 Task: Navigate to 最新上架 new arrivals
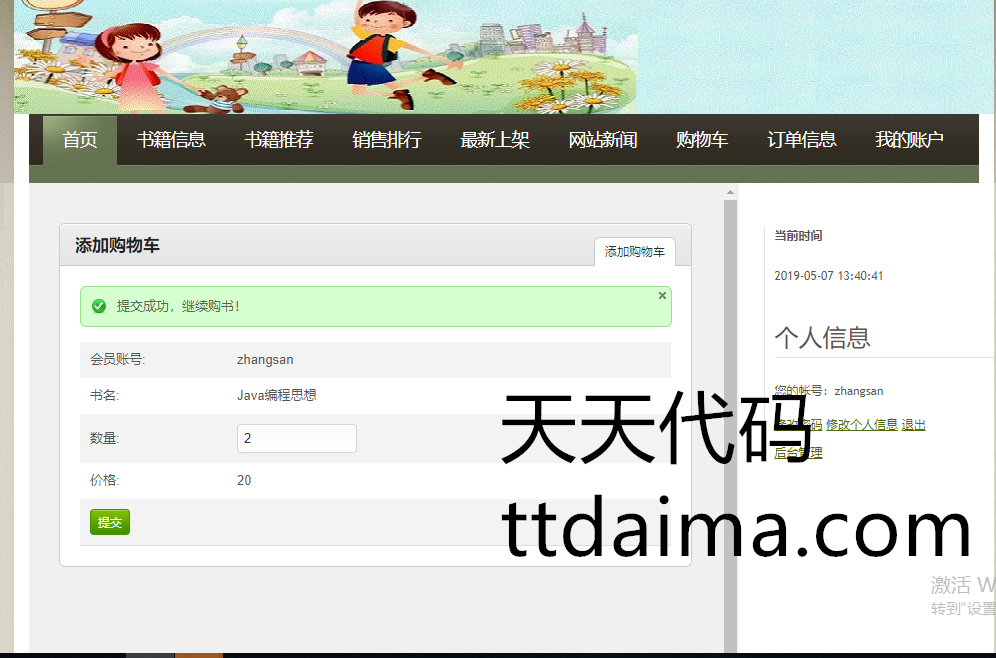click(x=495, y=140)
